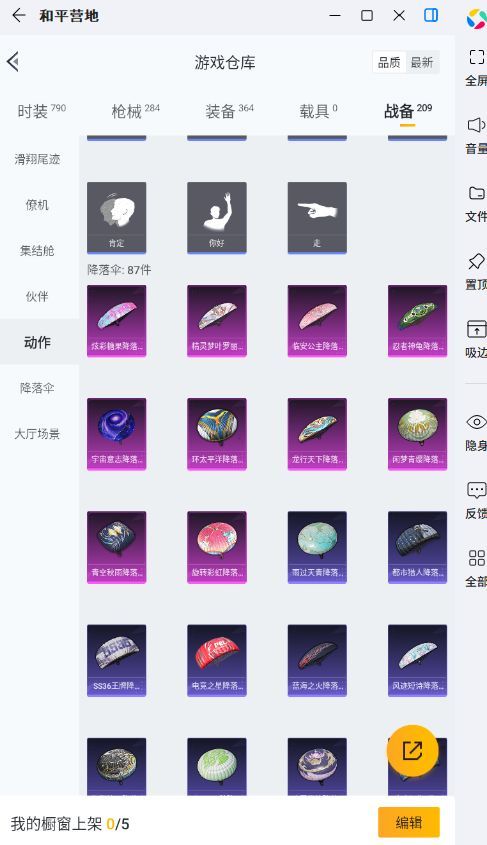Screen dimensions: 487x845
Task: Sort the warehouse by 最新
Action: (422, 63)
